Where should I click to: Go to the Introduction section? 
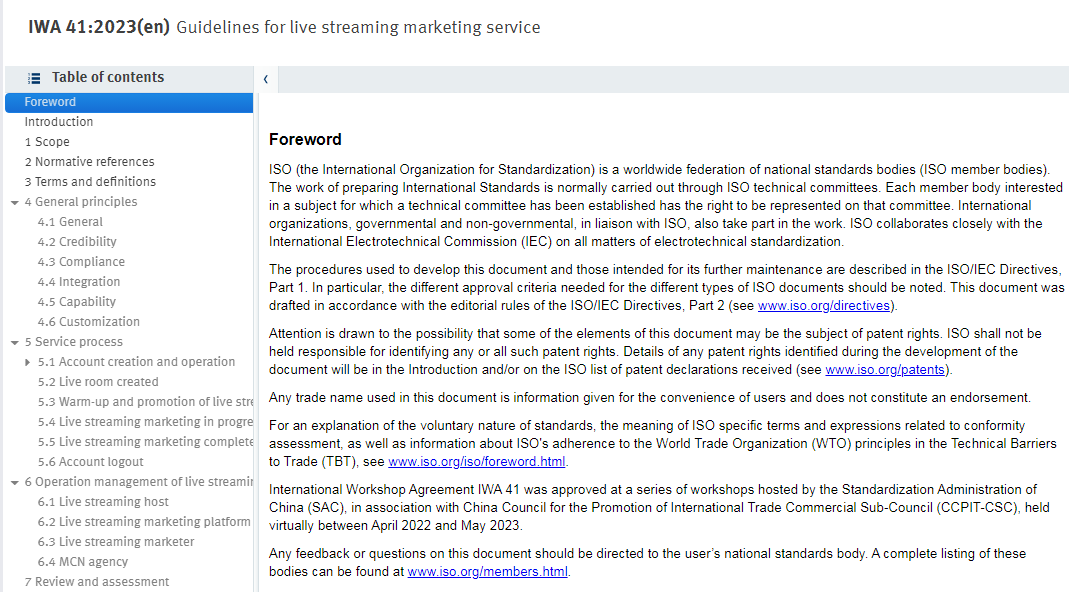tap(59, 121)
